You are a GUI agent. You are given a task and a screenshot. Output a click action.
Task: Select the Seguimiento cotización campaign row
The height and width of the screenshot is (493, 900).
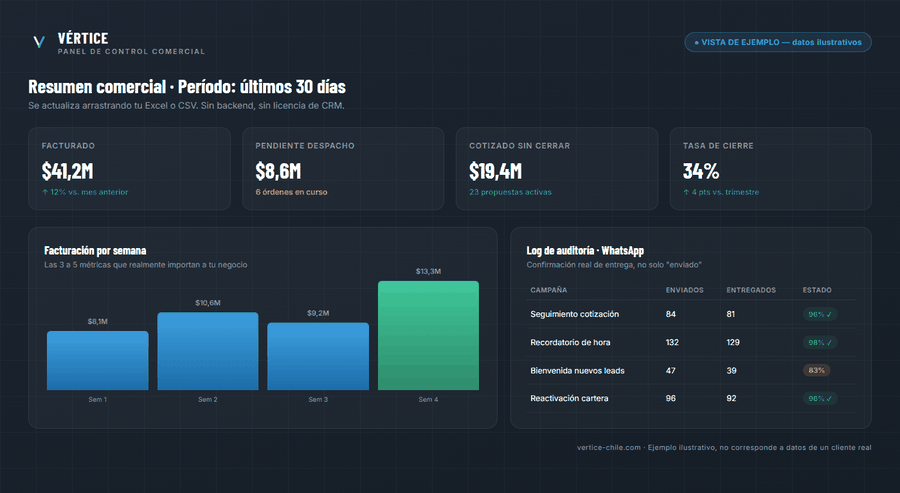pos(691,314)
